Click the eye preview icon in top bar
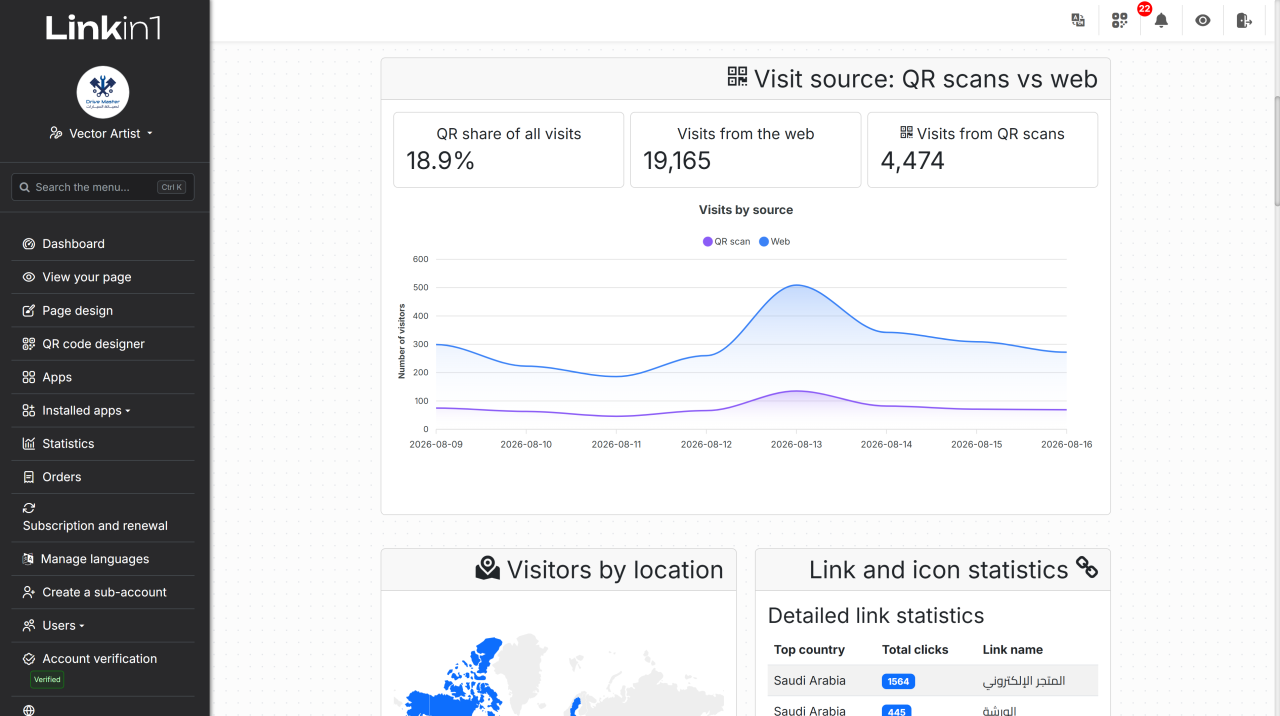1280x716 pixels. coord(1203,20)
